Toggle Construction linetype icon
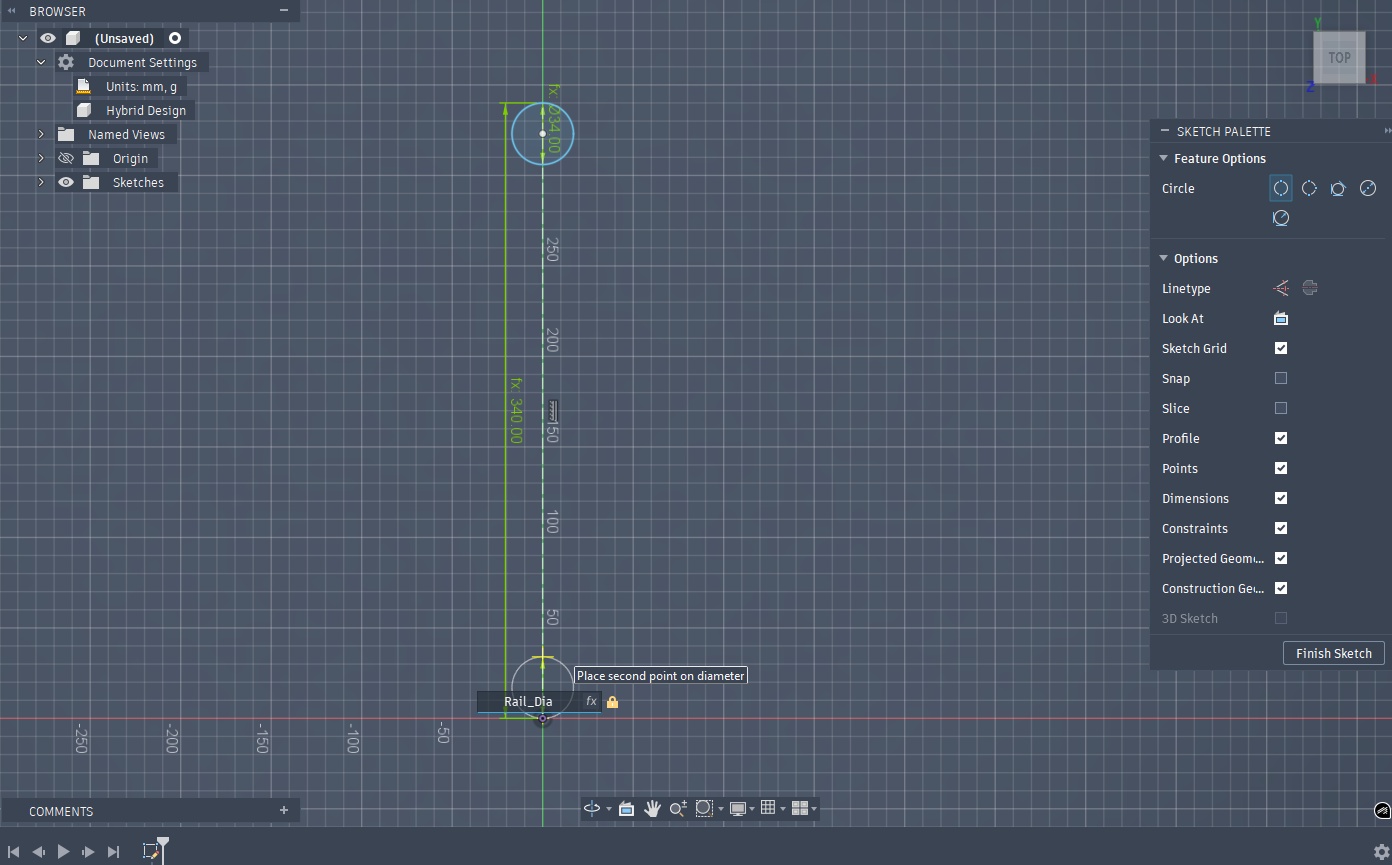This screenshot has height=865, width=1392. coord(1281,288)
